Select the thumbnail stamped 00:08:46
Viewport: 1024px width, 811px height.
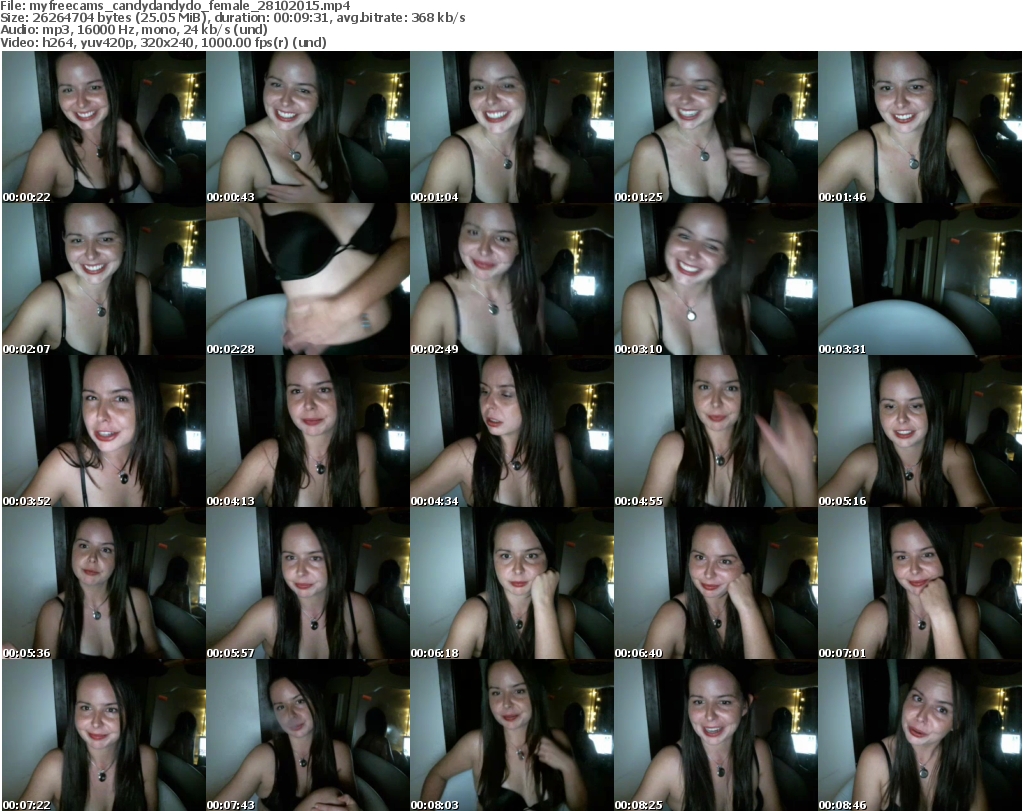(x=920, y=735)
